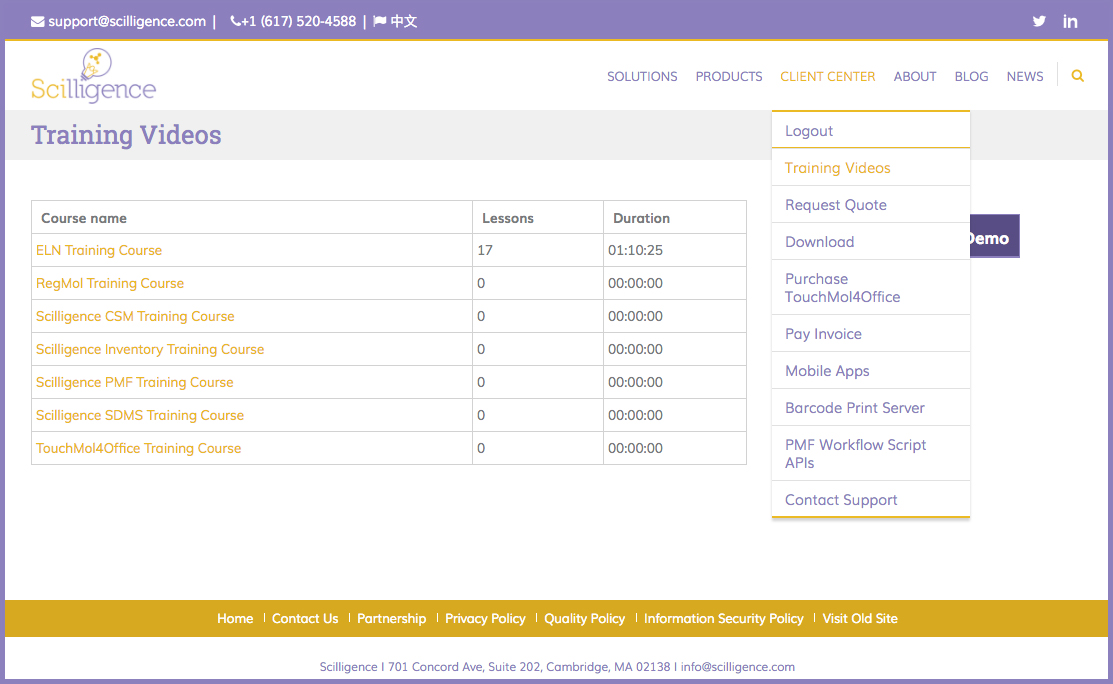Open the Twitter icon link
The height and width of the screenshot is (684, 1113).
(x=1039, y=21)
